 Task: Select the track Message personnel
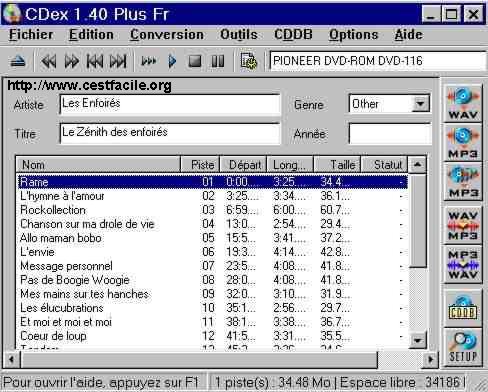pos(212,266)
